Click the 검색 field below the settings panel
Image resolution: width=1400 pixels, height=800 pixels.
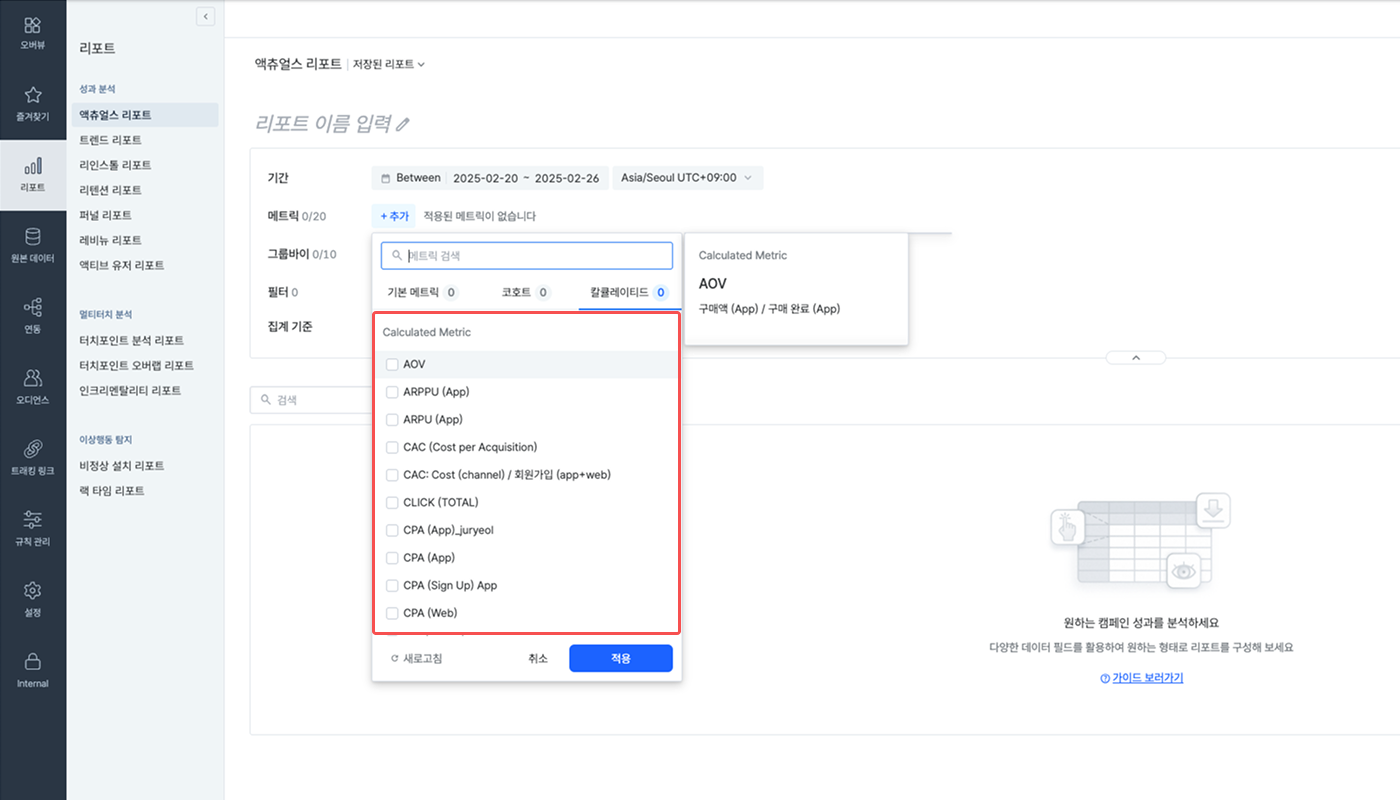point(311,400)
